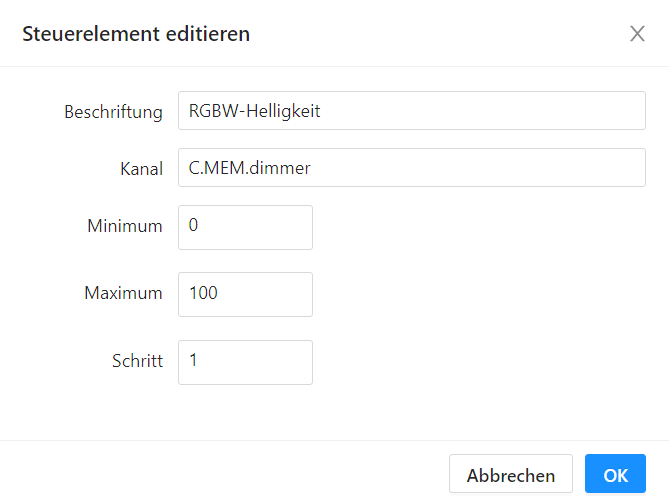
Task: Place cursor on the value 100
Action: coord(203,294)
